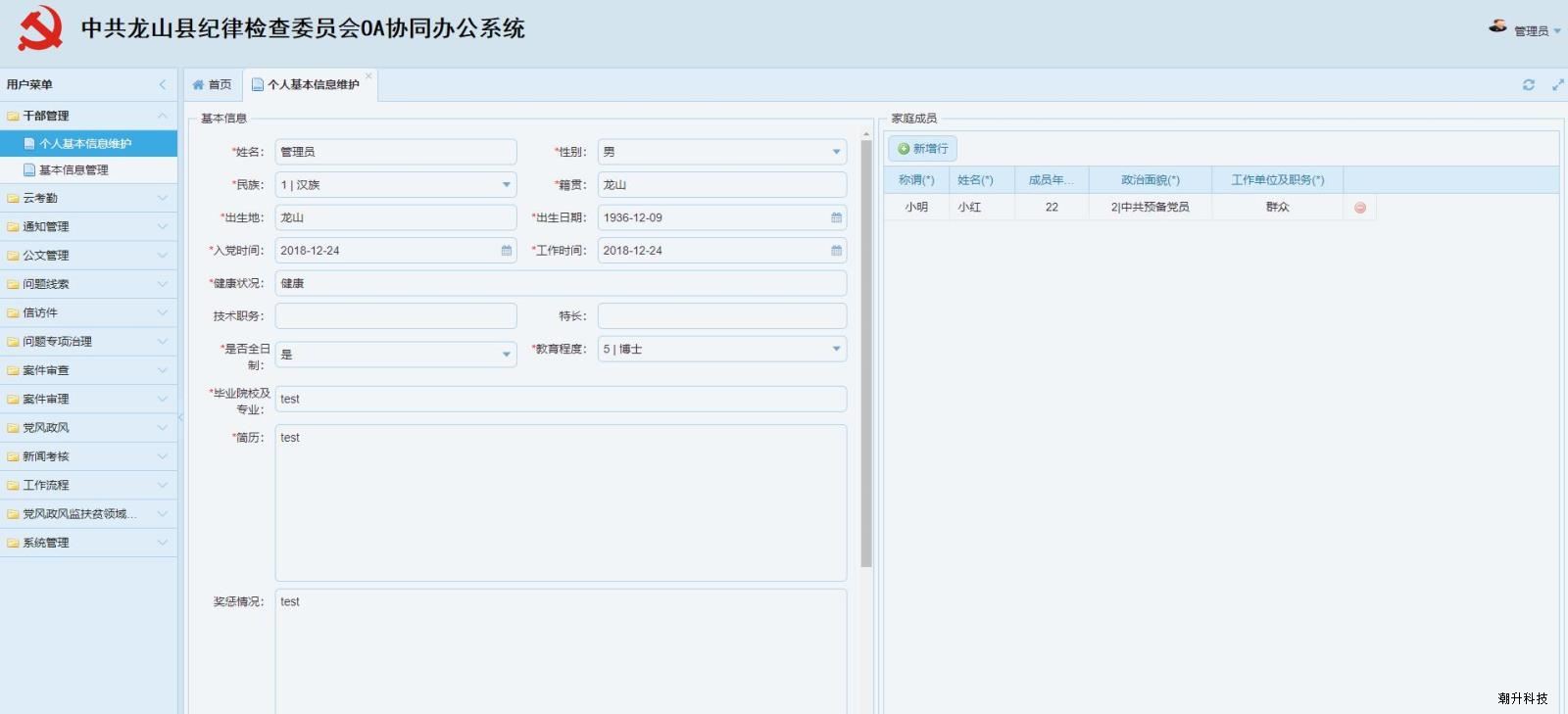The width and height of the screenshot is (1568, 714).
Task: Switch to the 首页 tab
Action: pos(213,85)
